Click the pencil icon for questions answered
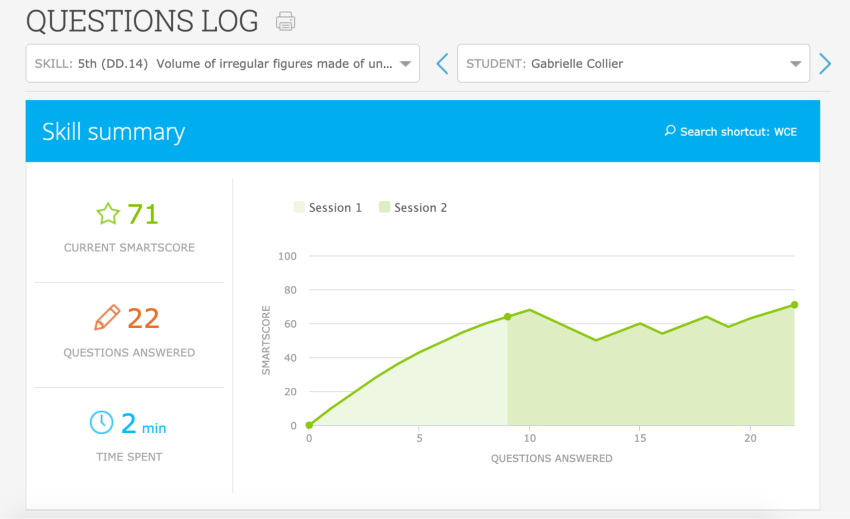 (x=107, y=318)
